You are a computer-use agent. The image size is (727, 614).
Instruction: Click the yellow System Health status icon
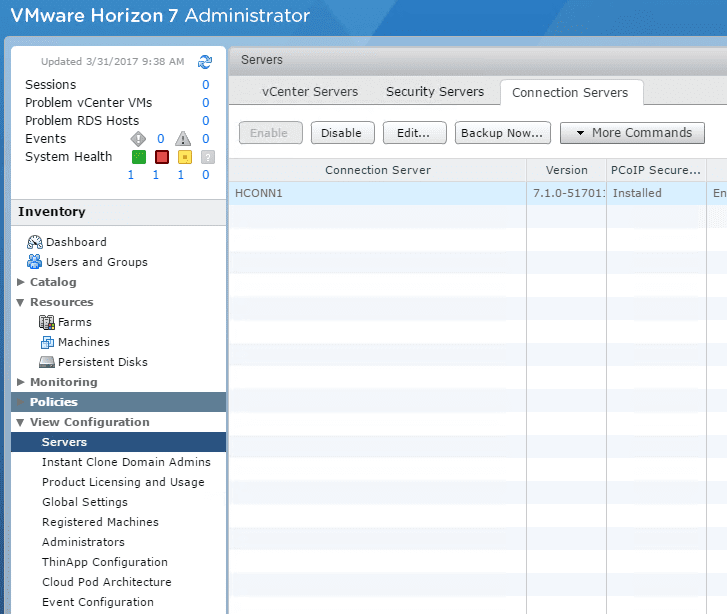pos(185,157)
